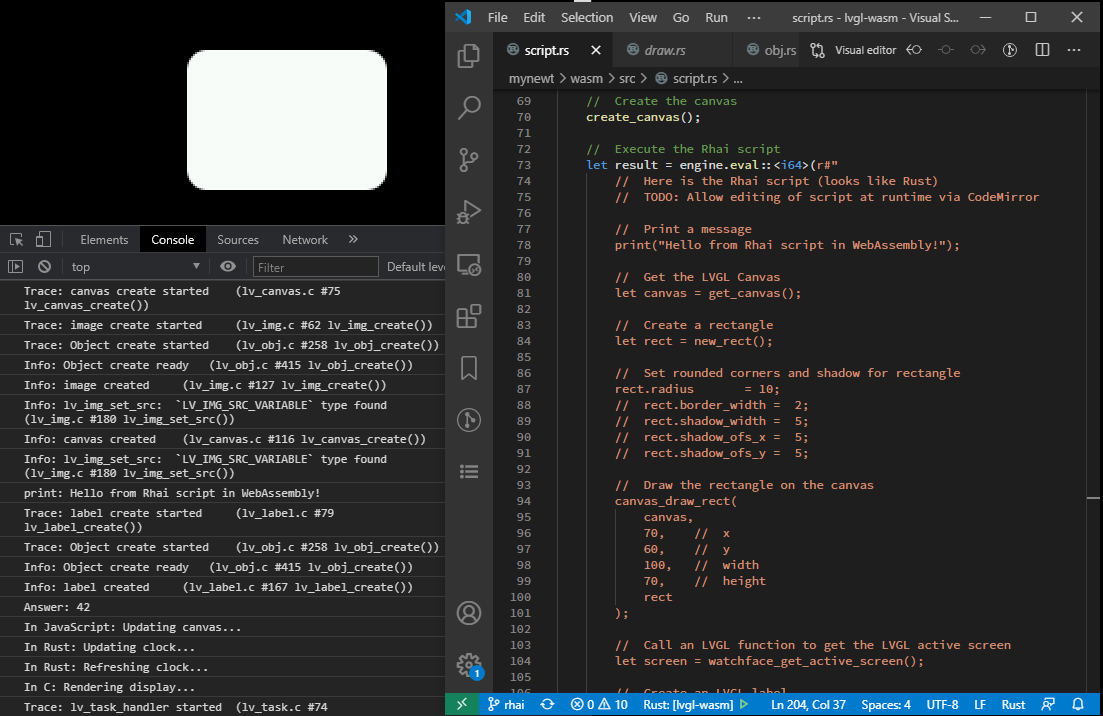Switch to the Network tab

(305, 240)
